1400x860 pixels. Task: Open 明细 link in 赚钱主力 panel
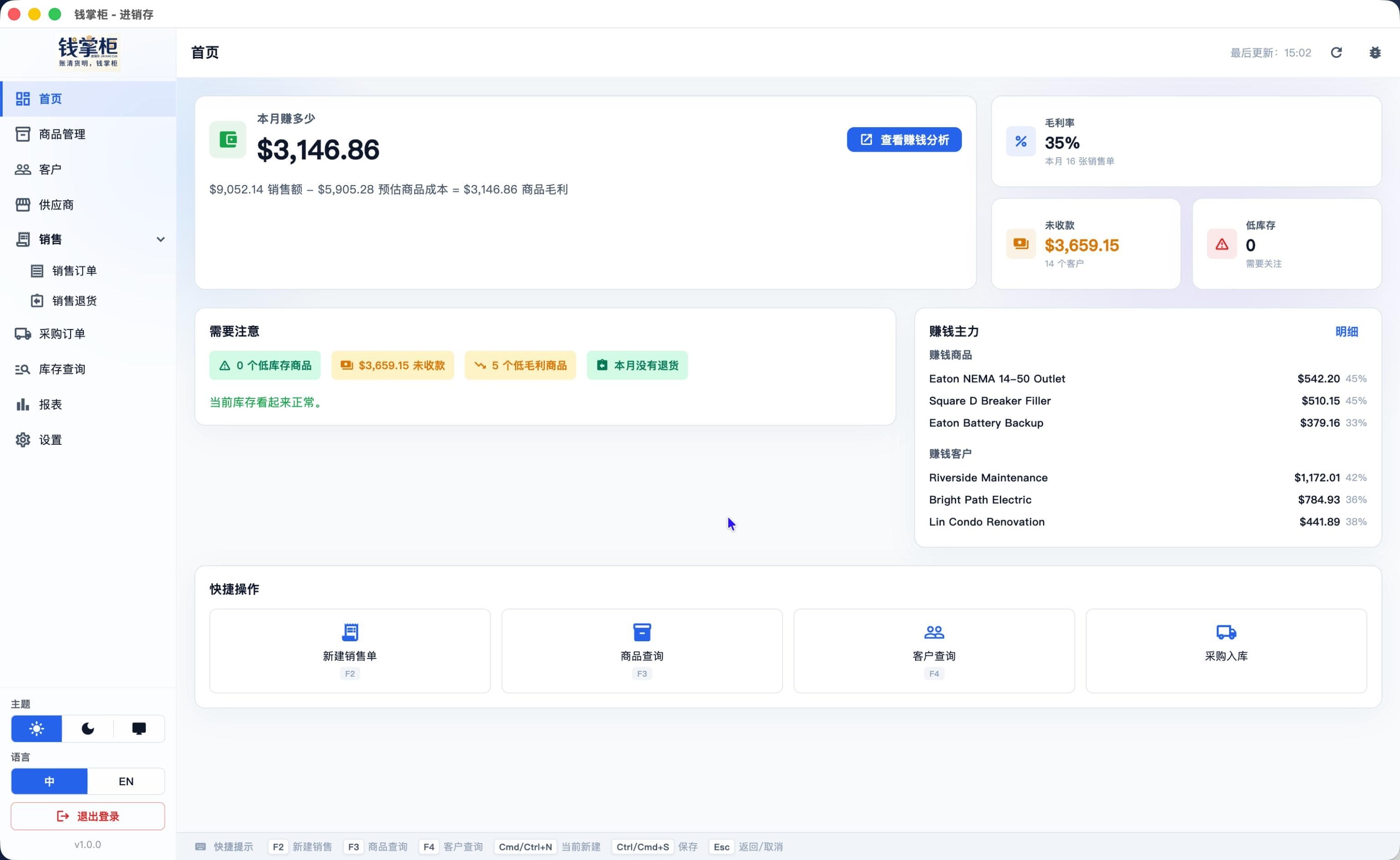click(x=1347, y=332)
